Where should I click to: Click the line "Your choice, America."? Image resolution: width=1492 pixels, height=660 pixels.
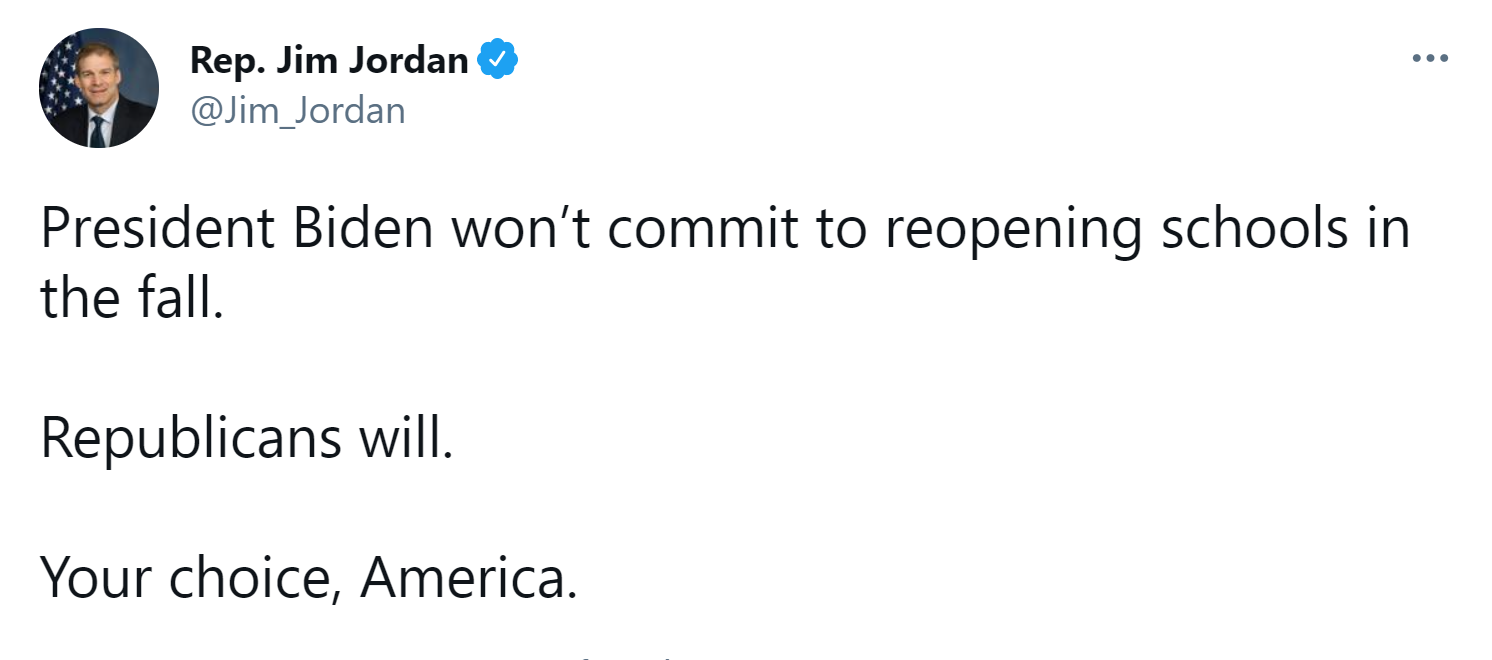pos(309,578)
